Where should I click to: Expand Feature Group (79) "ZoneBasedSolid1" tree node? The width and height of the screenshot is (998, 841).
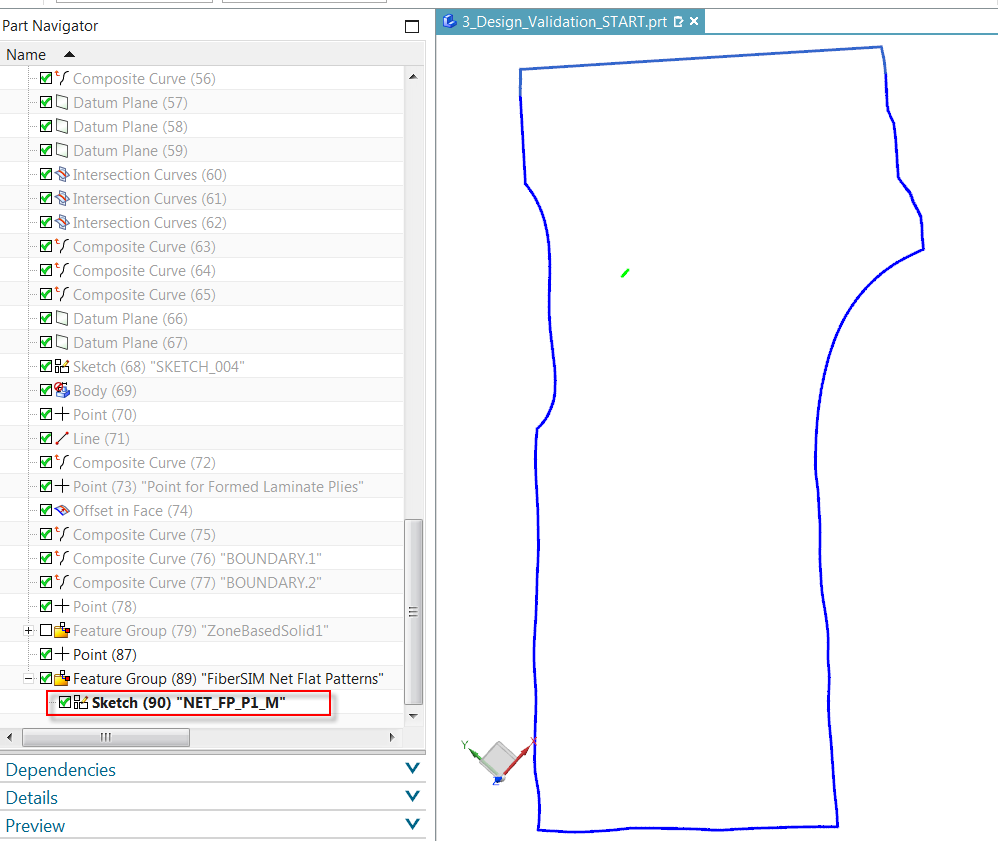[x=28, y=630]
